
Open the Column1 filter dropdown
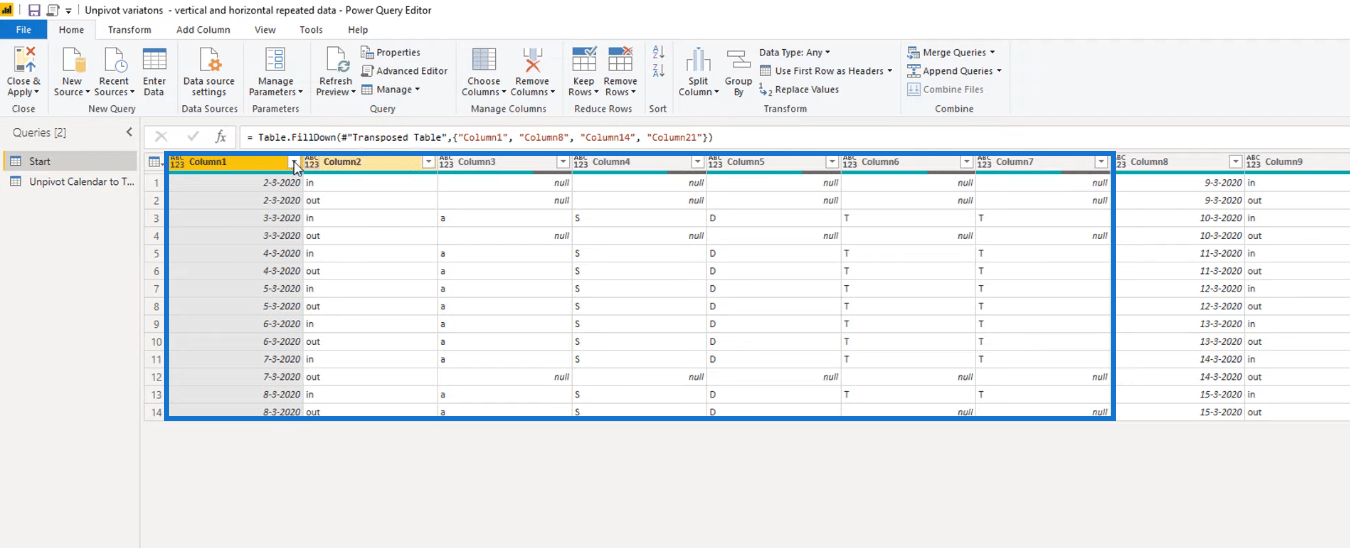(294, 162)
